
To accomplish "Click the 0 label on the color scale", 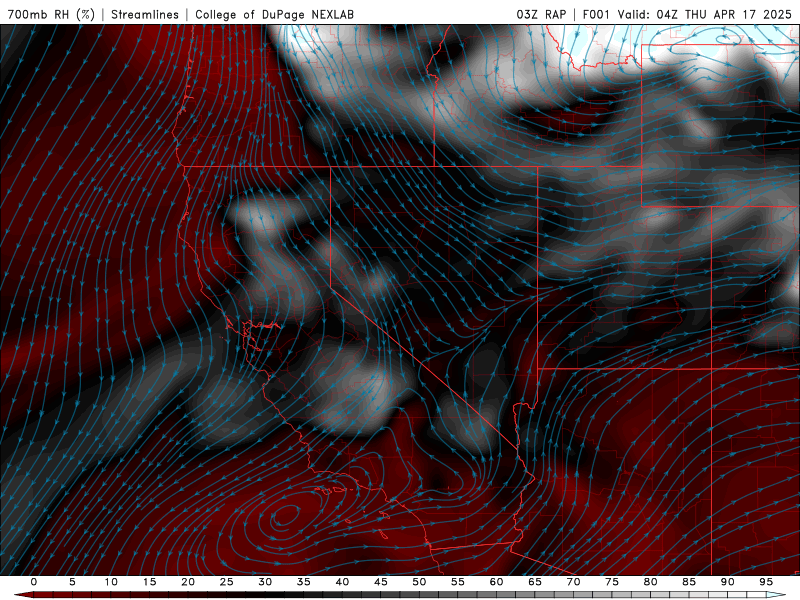I will coord(34,582).
